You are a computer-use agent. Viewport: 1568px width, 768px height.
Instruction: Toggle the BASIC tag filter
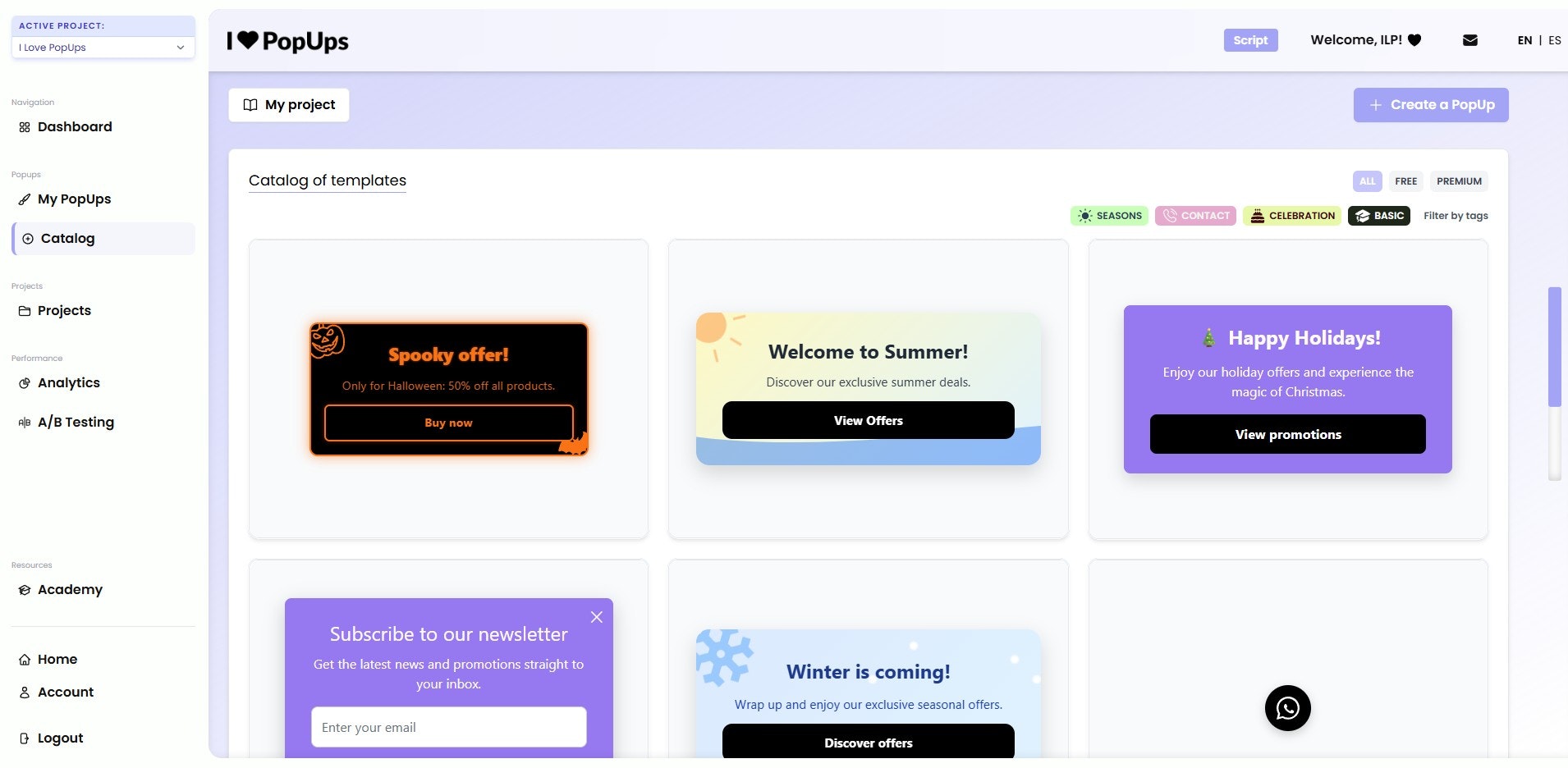click(x=1379, y=216)
